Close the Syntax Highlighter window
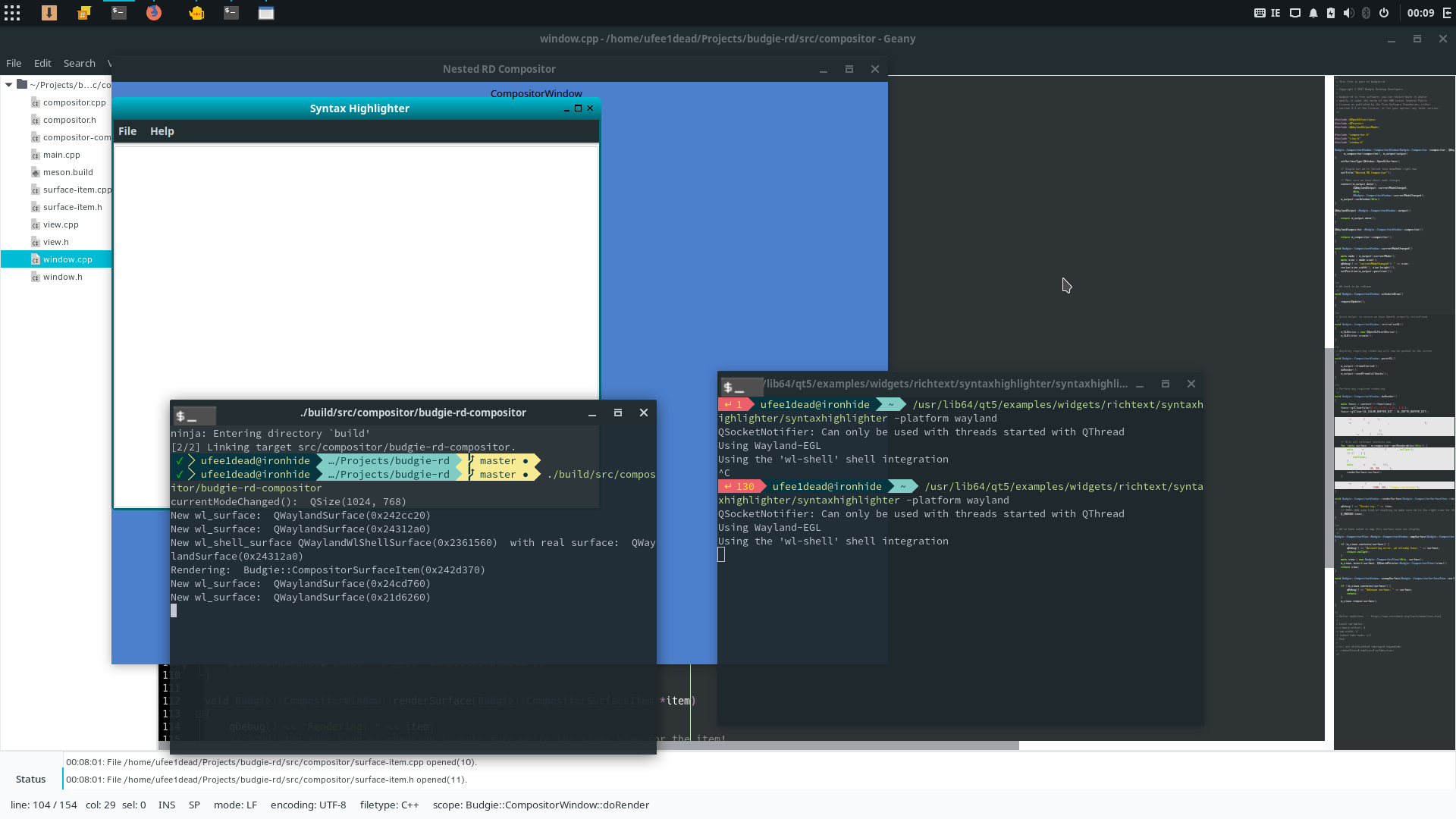1456x819 pixels. click(x=590, y=108)
